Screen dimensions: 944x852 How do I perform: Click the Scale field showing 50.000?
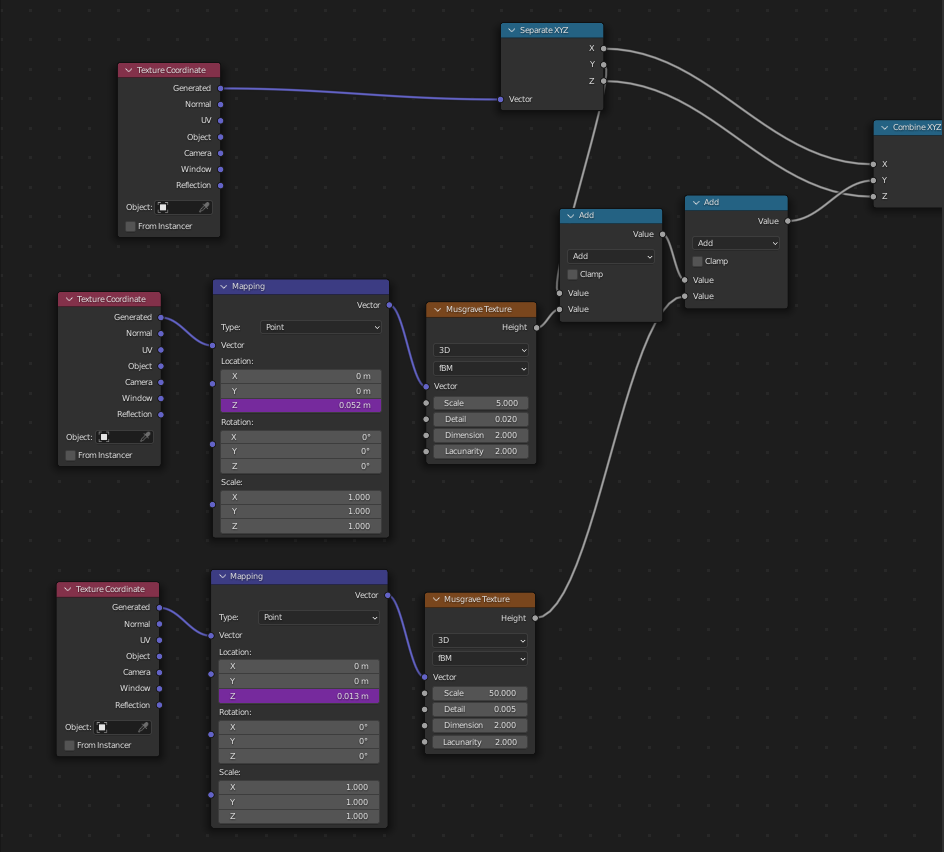tap(480, 693)
